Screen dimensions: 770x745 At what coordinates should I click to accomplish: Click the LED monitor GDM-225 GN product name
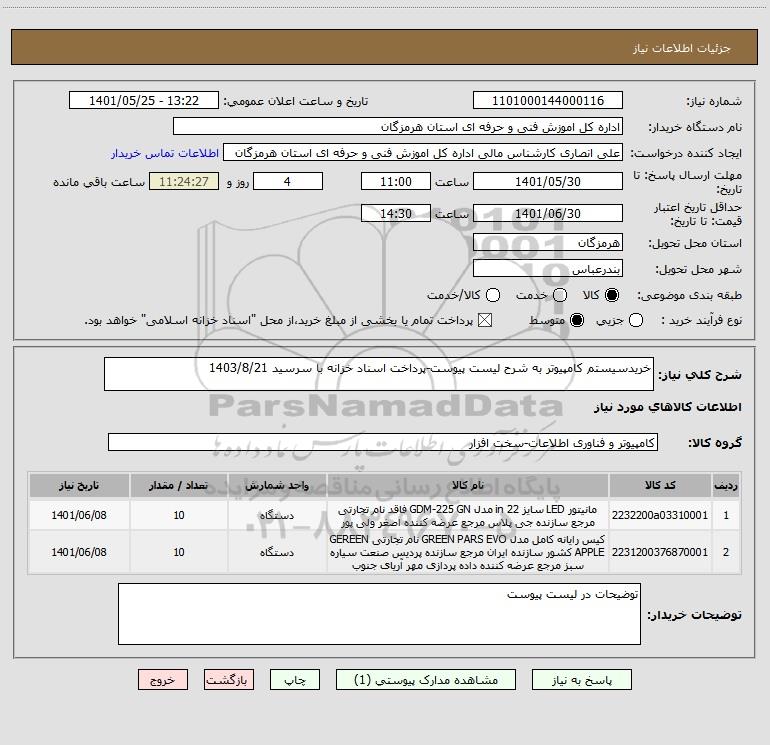(x=468, y=516)
